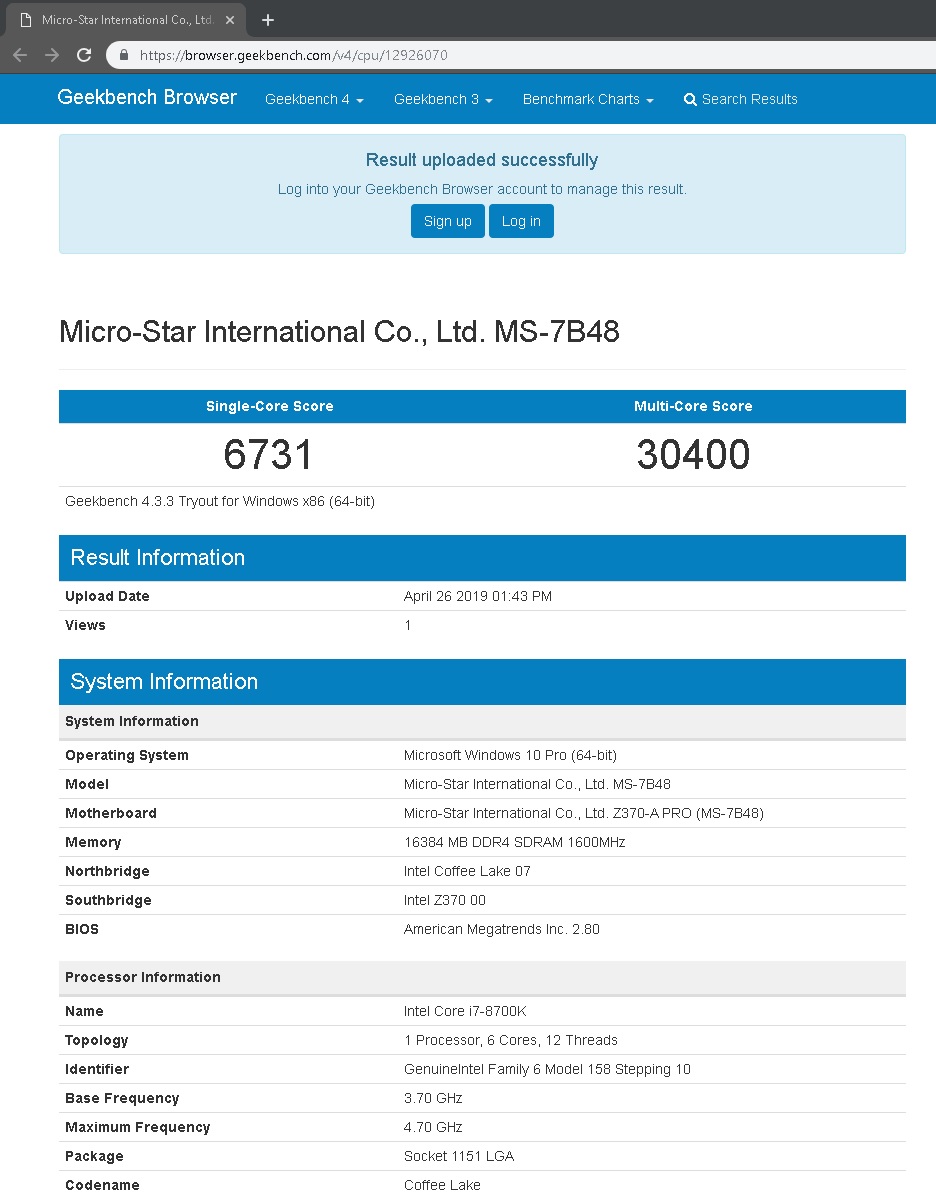Click the page title Micro-Star International MS-7B48
Image resolution: width=936 pixels, height=1197 pixels.
339,332
